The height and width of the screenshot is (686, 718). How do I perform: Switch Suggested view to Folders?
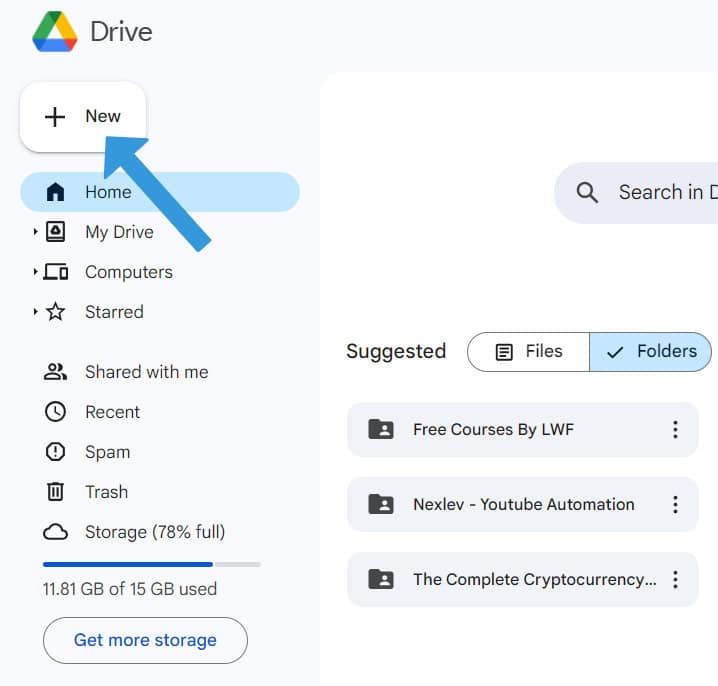click(x=651, y=352)
